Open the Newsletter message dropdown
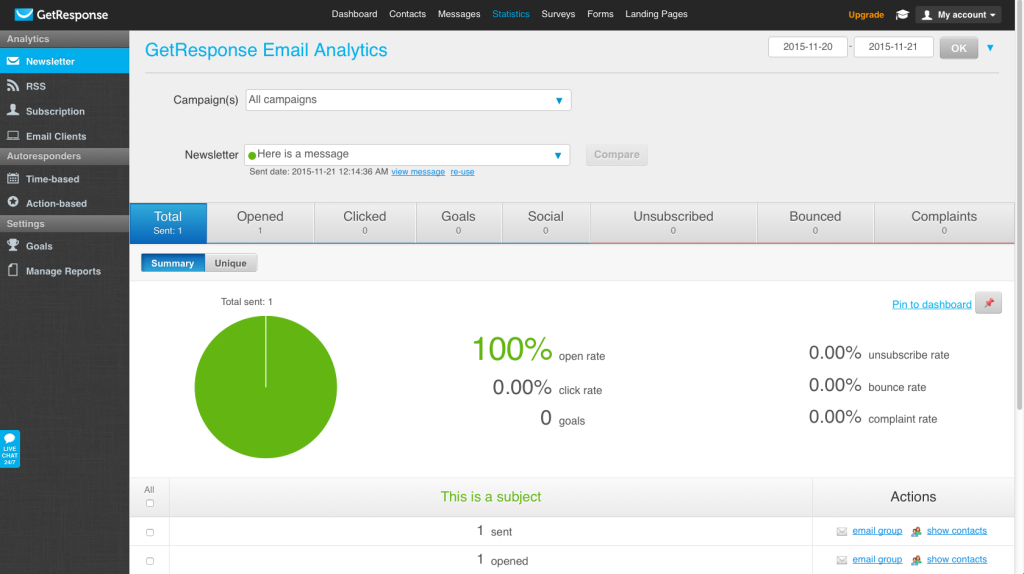 [407, 155]
